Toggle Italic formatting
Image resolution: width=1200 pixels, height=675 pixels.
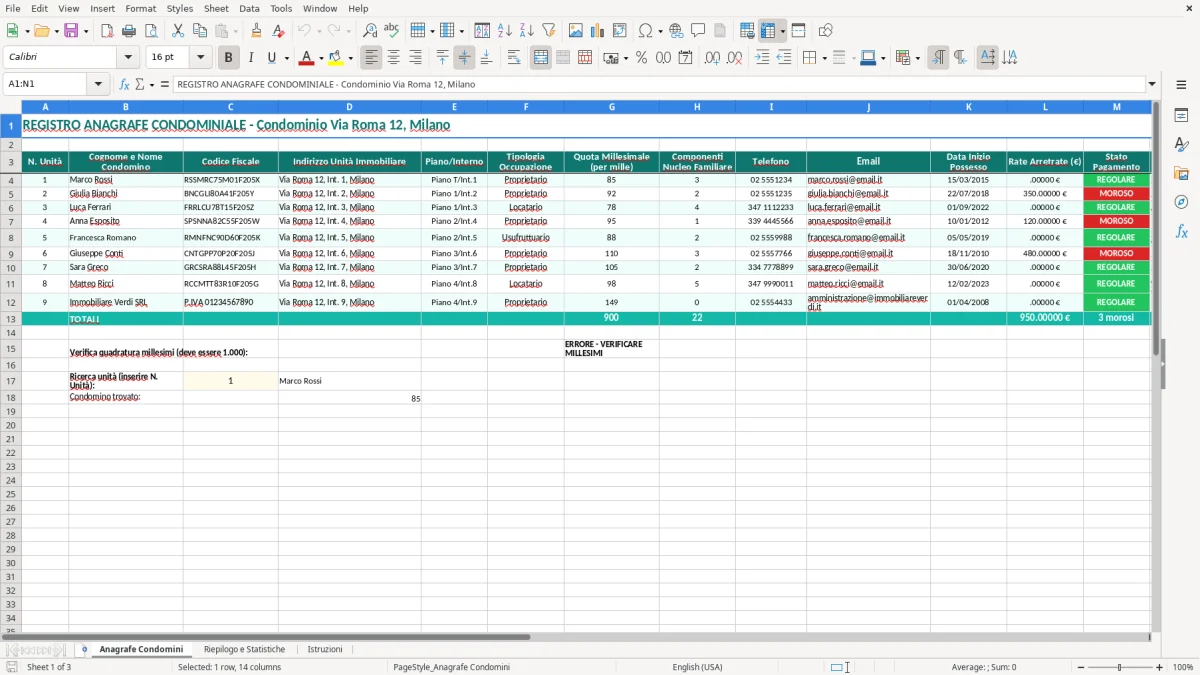pyautogui.click(x=250, y=58)
